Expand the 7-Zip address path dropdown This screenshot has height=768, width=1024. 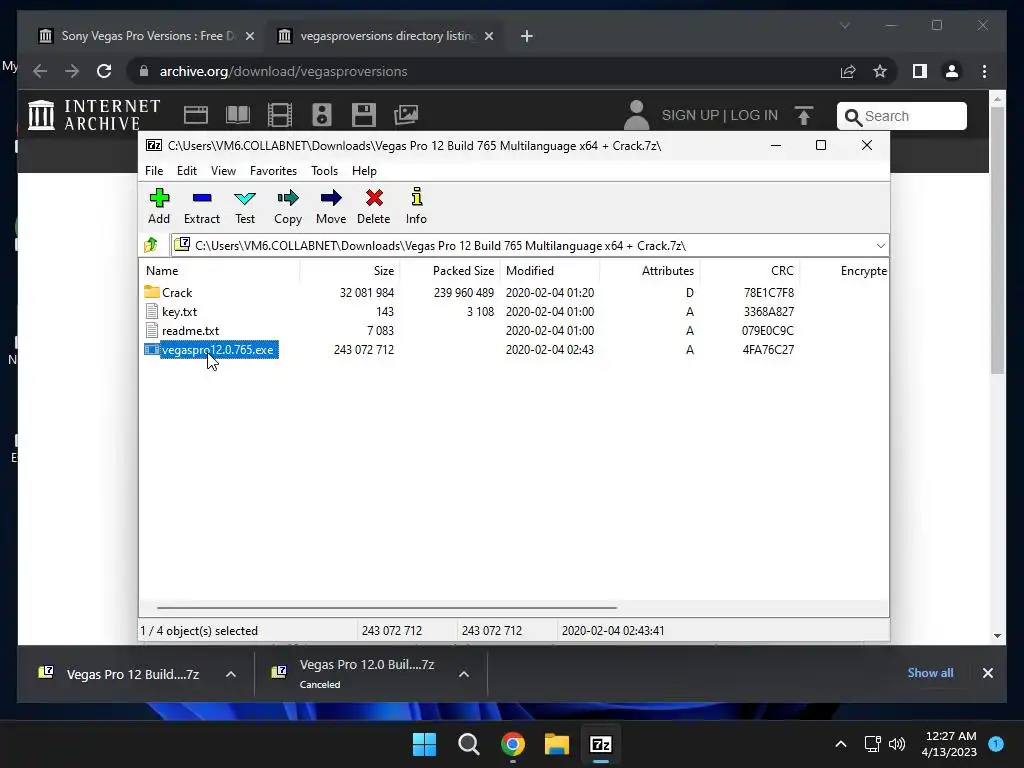tap(880, 246)
